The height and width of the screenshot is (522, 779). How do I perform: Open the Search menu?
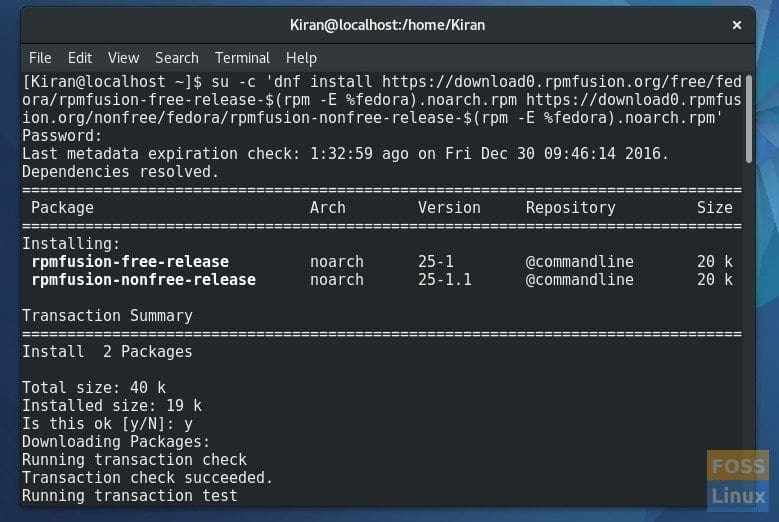pyautogui.click(x=177, y=58)
